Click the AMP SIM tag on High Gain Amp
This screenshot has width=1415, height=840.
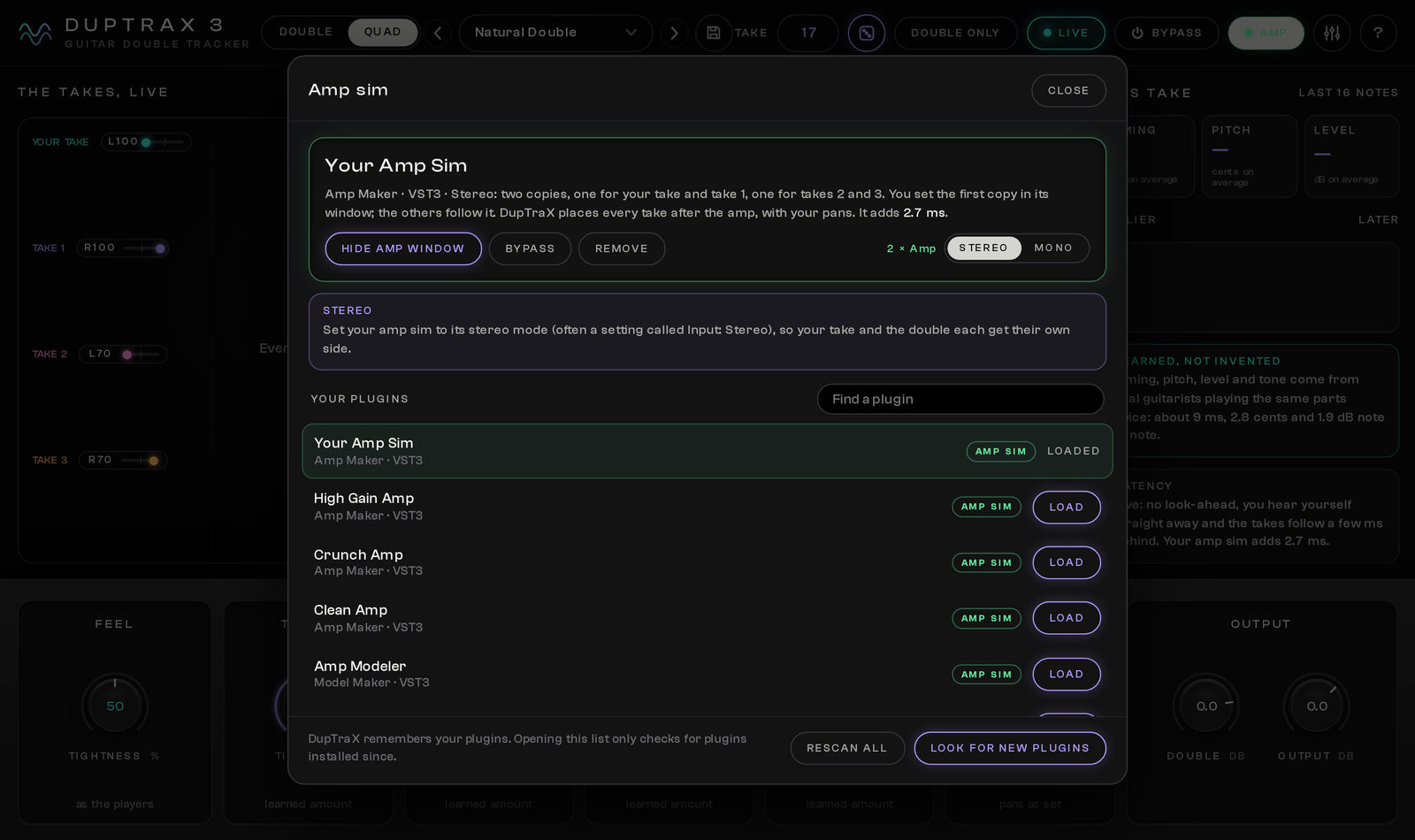pyautogui.click(x=986, y=507)
